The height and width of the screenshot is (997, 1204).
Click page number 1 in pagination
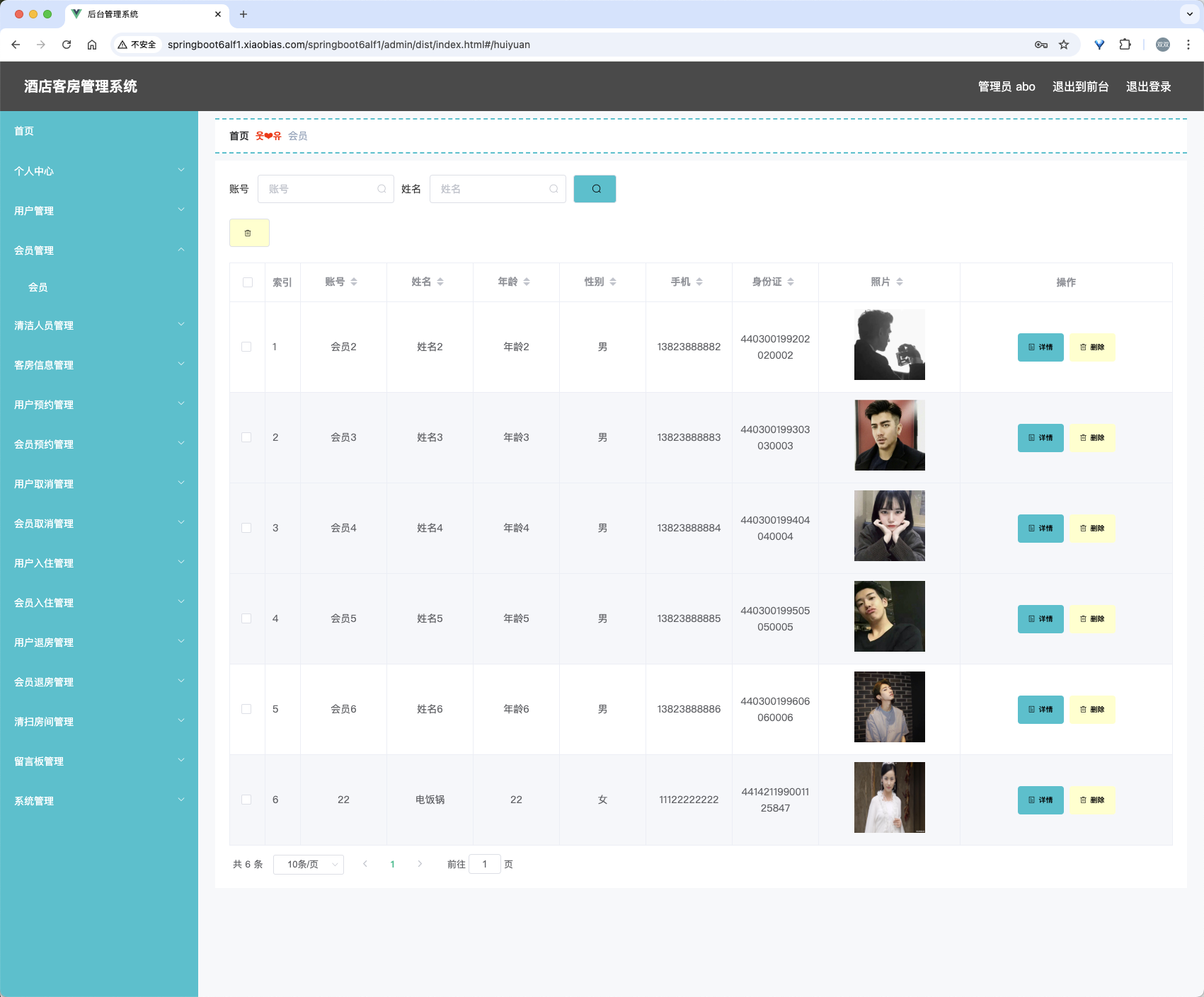393,864
